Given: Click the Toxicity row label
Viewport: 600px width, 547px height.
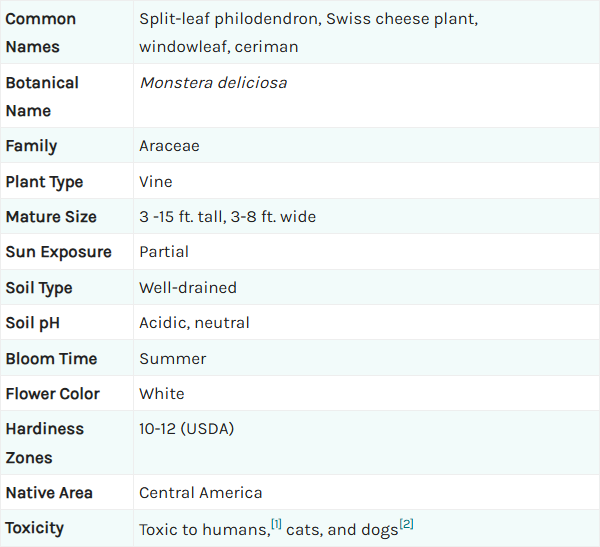Looking at the screenshot, I should pos(34,528).
